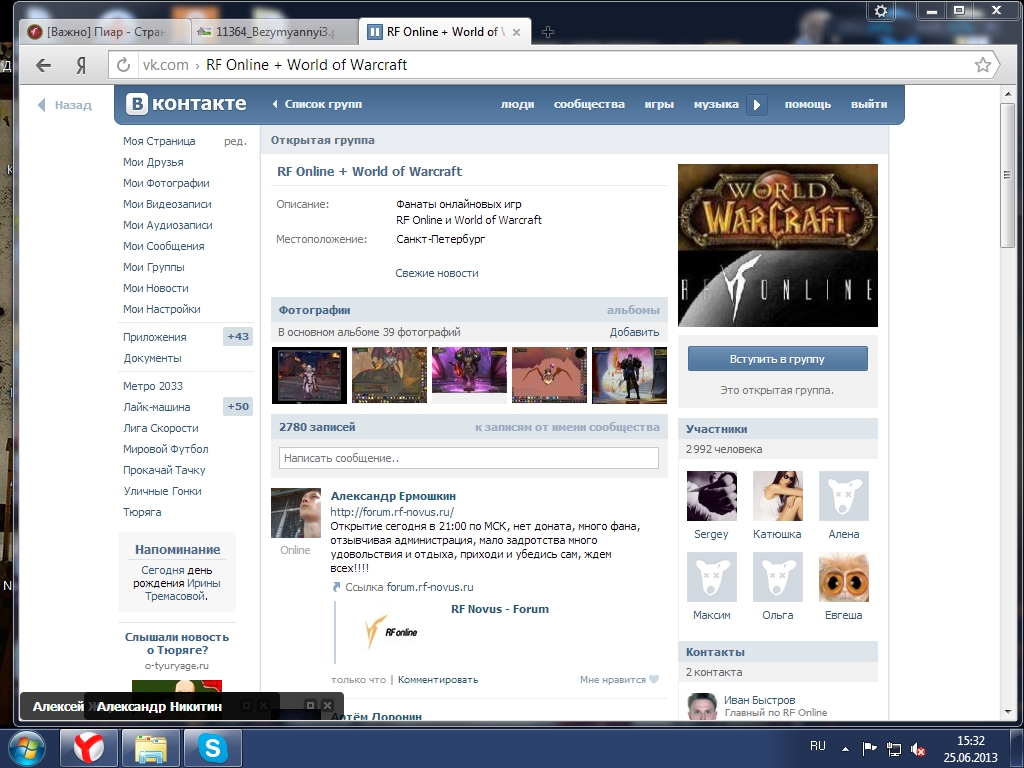This screenshot has width=1024, height=768.
Task: Open Мои Сообщения in sidebar
Action: coord(163,246)
